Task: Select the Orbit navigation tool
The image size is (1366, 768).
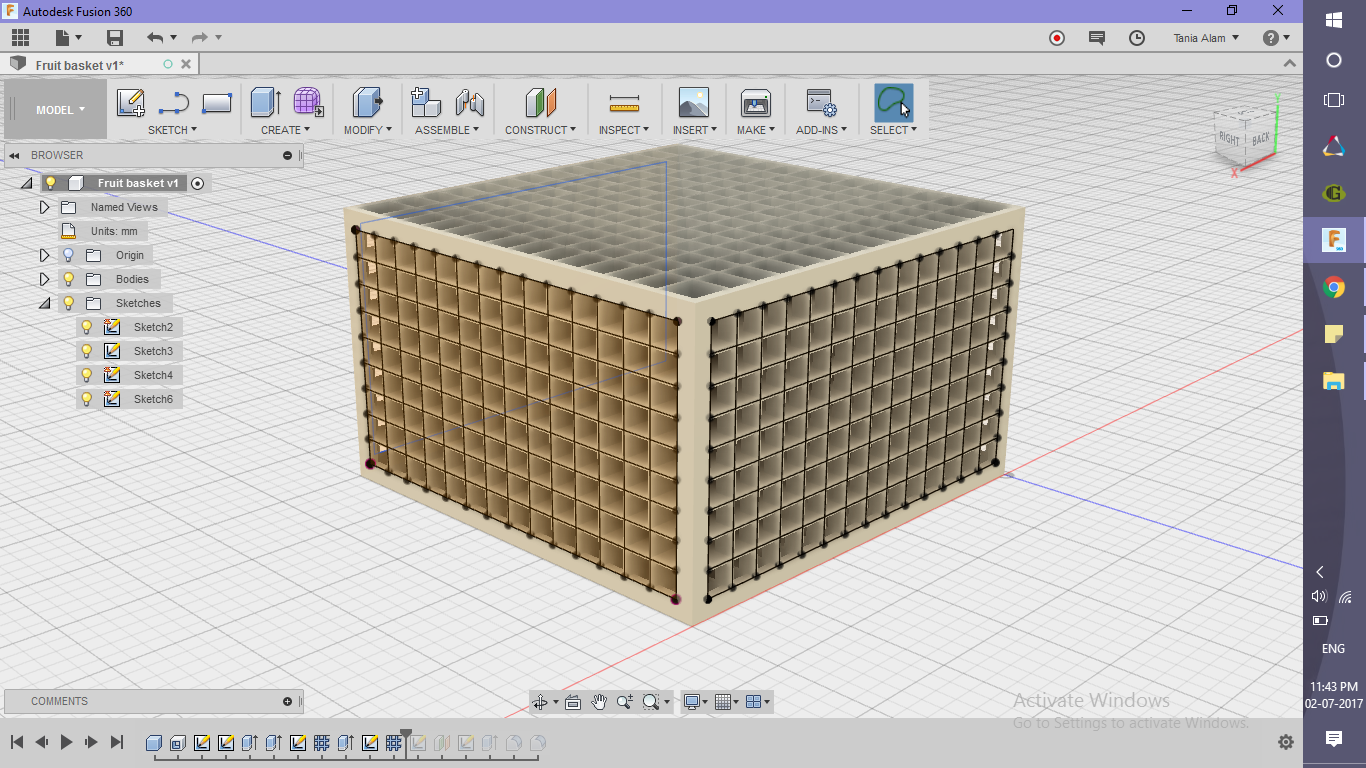Action: click(x=540, y=702)
